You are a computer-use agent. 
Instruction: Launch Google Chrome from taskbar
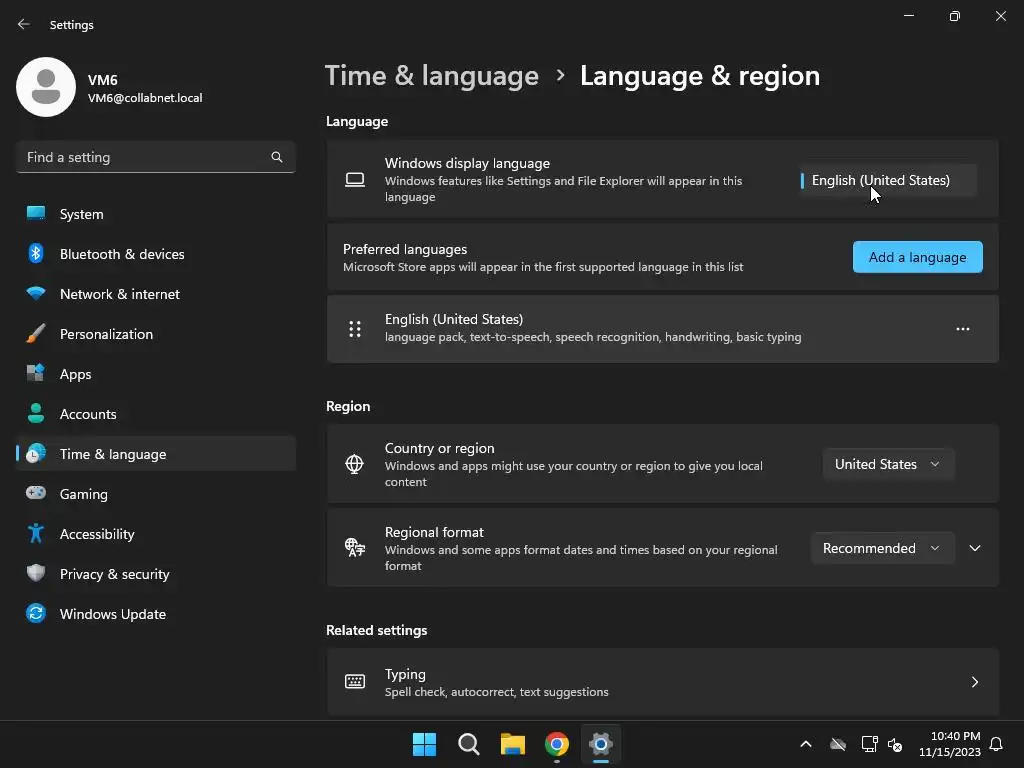[x=557, y=744]
